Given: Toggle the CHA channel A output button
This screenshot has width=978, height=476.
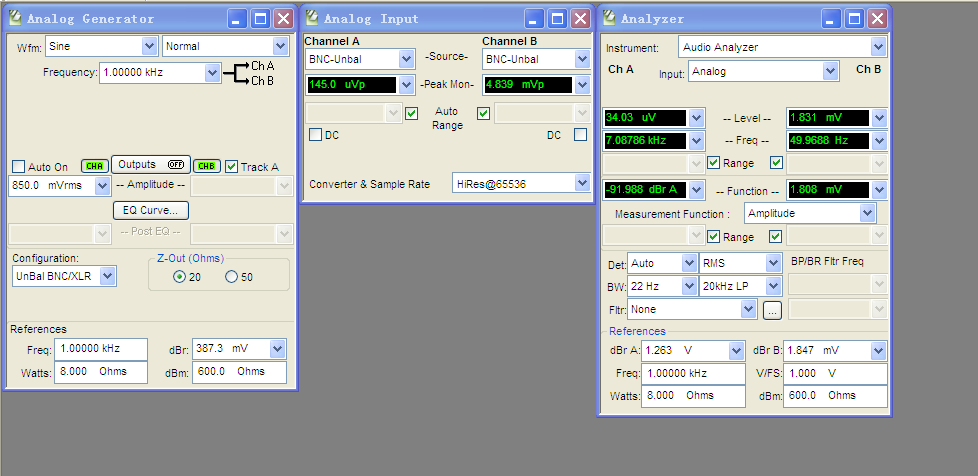Looking at the screenshot, I should (95, 166).
